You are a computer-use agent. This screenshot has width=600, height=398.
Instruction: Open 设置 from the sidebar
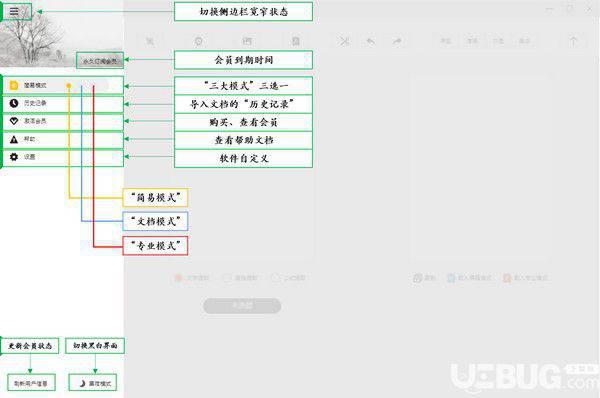pyautogui.click(x=63, y=157)
